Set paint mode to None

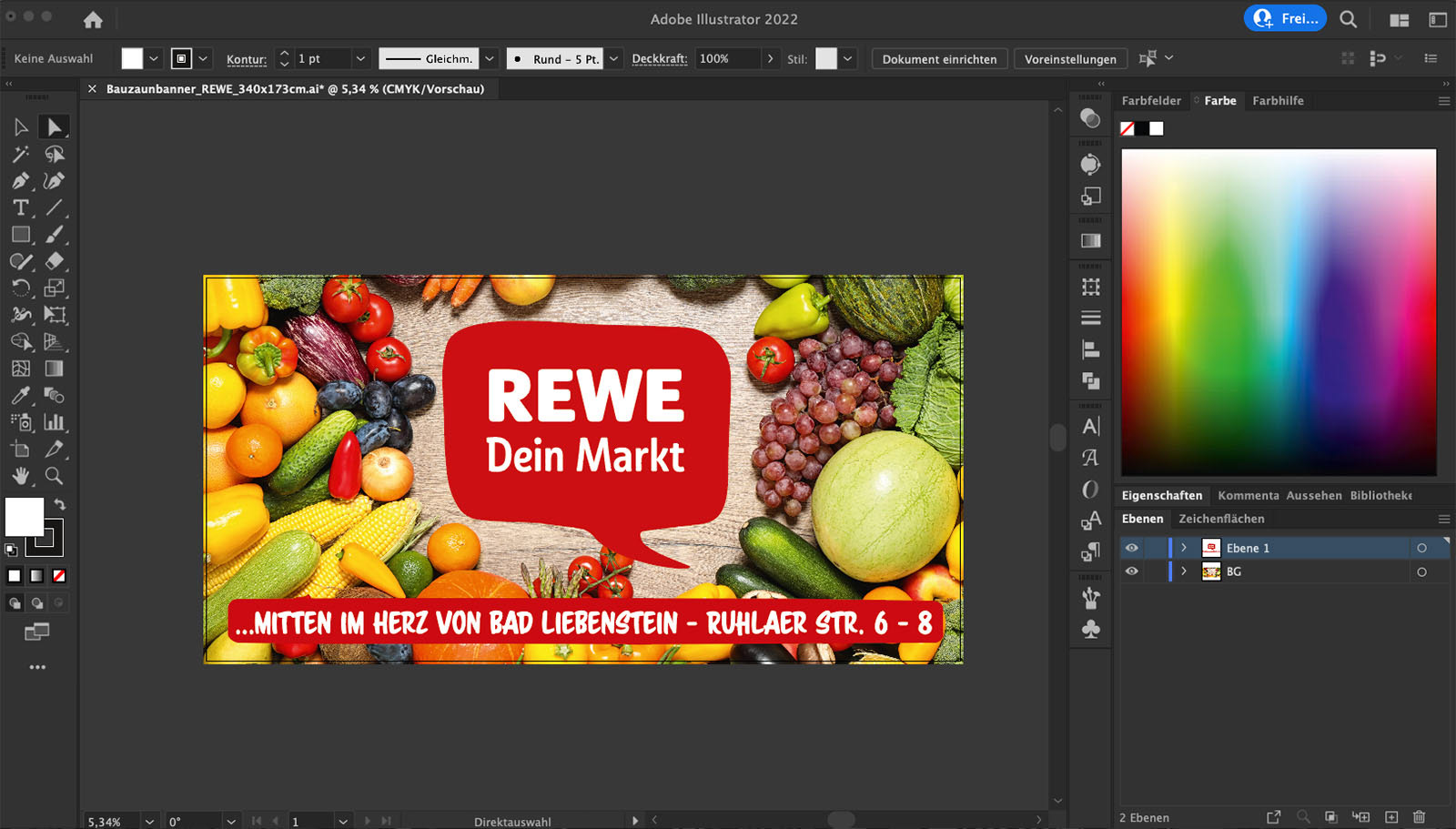[59, 575]
